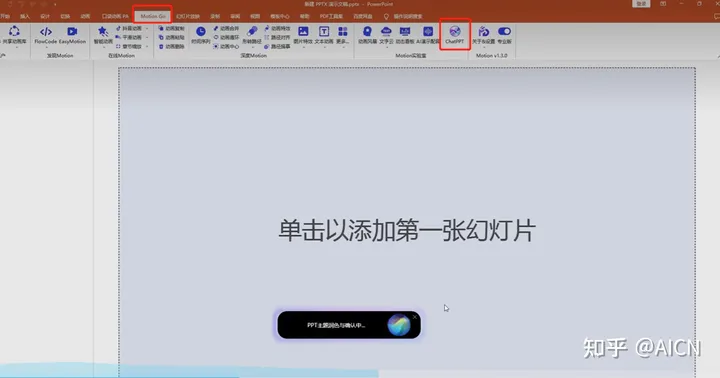Collapse the ribbon with the corner arrow
The image size is (720, 378).
pyautogui.click(x=718, y=56)
